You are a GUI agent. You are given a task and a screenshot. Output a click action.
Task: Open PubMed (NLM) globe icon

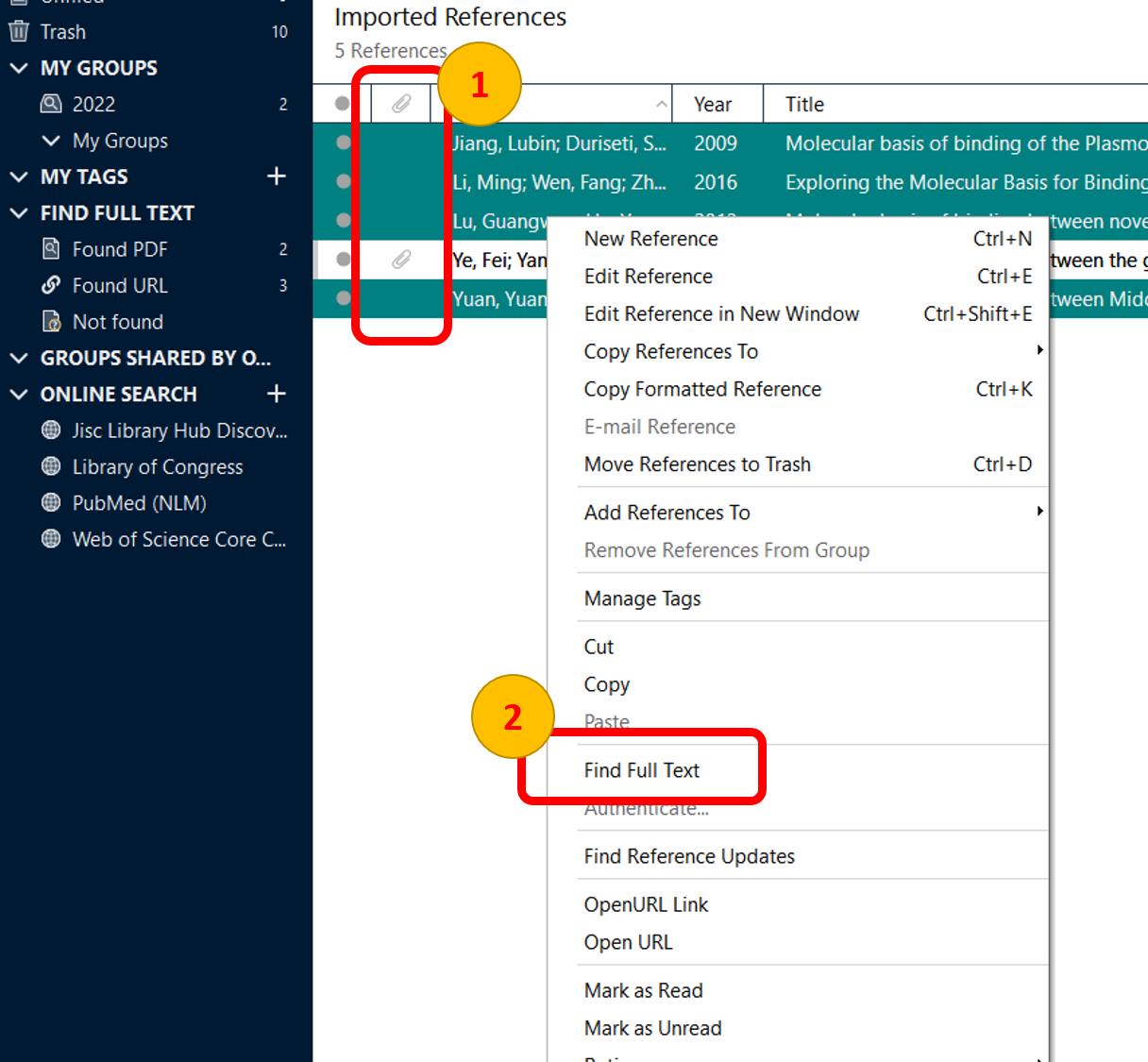(x=51, y=503)
